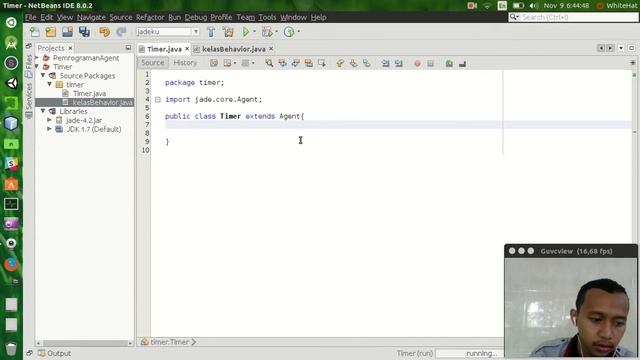
Task: Click the Clean and Build Project icon
Action: [228, 32]
